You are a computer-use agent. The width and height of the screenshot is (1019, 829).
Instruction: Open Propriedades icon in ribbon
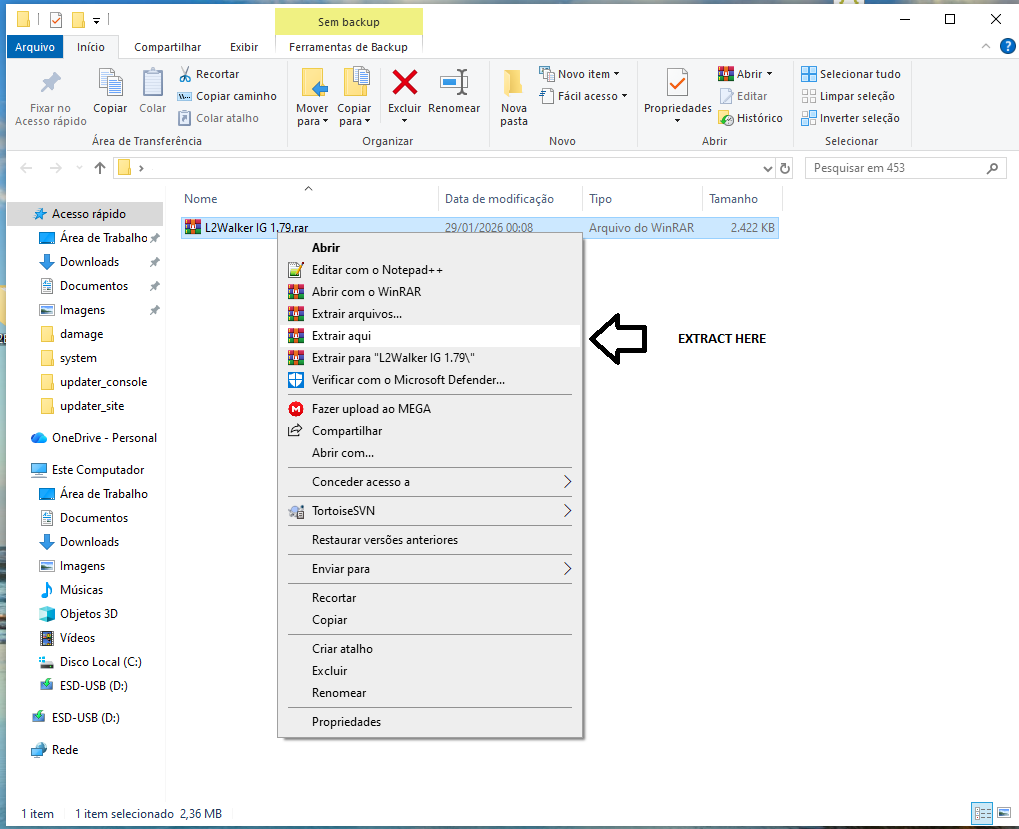(677, 83)
